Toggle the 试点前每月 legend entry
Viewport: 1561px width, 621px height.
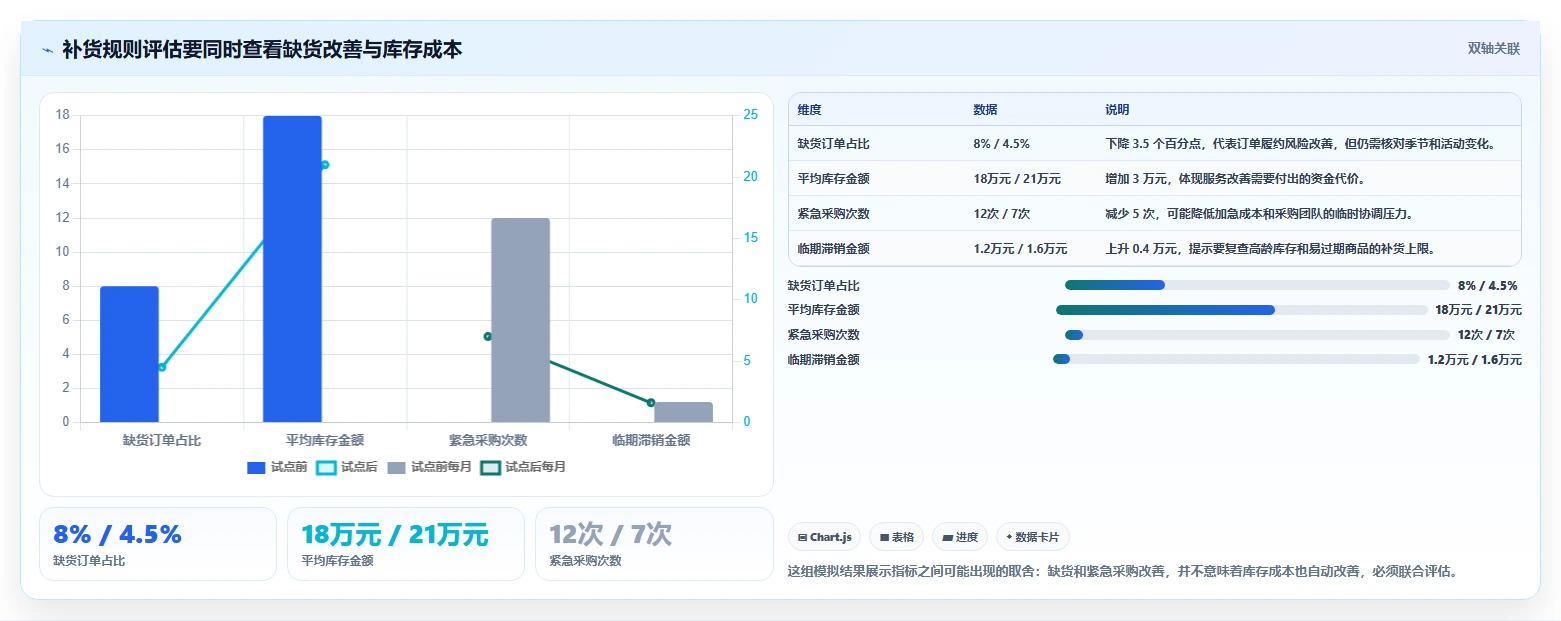click(429, 467)
